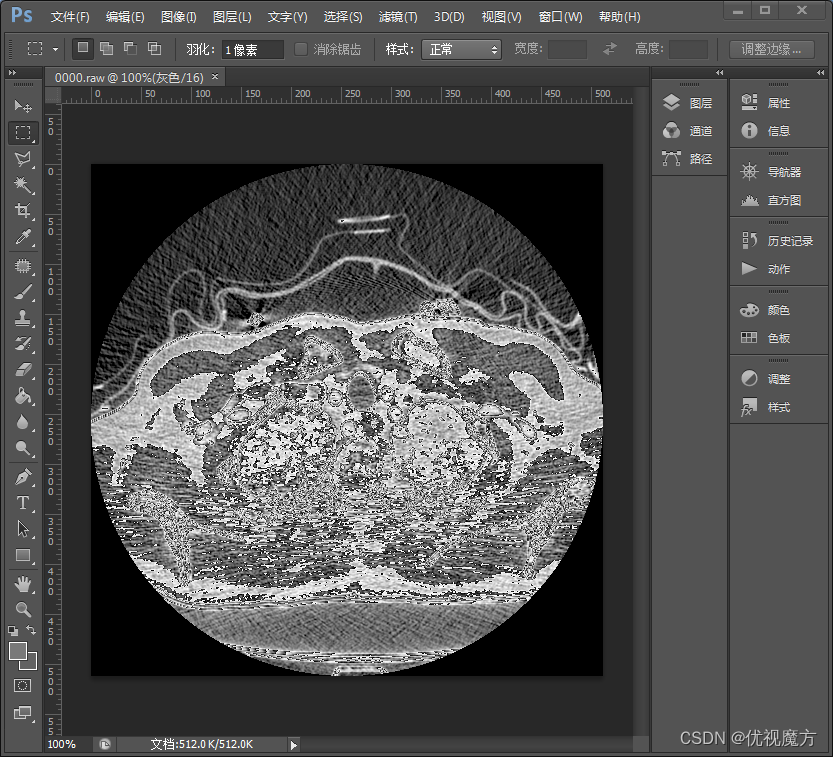833x757 pixels.
Task: Open the 样式 selection style dropdown
Action: coord(461,48)
